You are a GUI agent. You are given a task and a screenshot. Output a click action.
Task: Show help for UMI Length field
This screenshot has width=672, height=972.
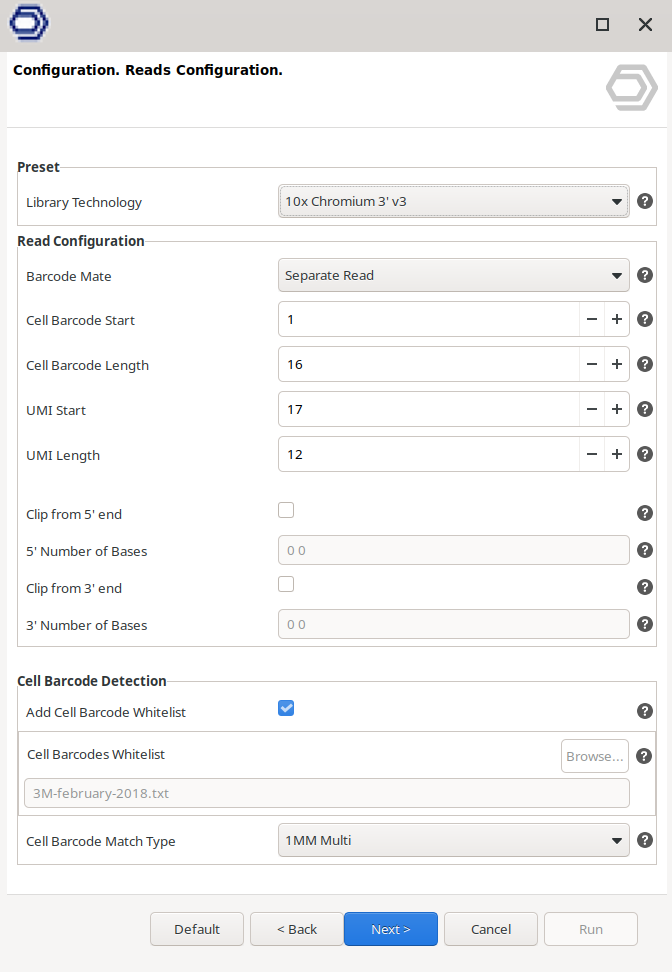pyautogui.click(x=645, y=455)
